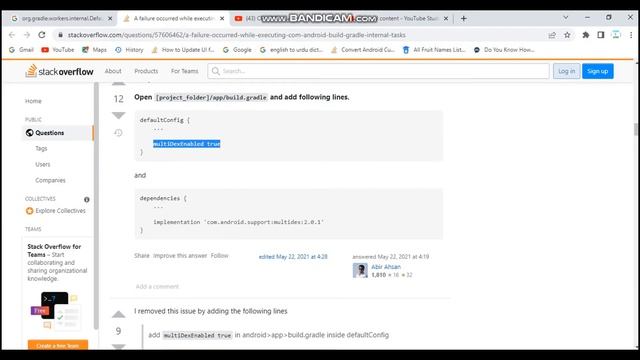
Task: Open Users in the sidebar
Action: click(x=42, y=164)
